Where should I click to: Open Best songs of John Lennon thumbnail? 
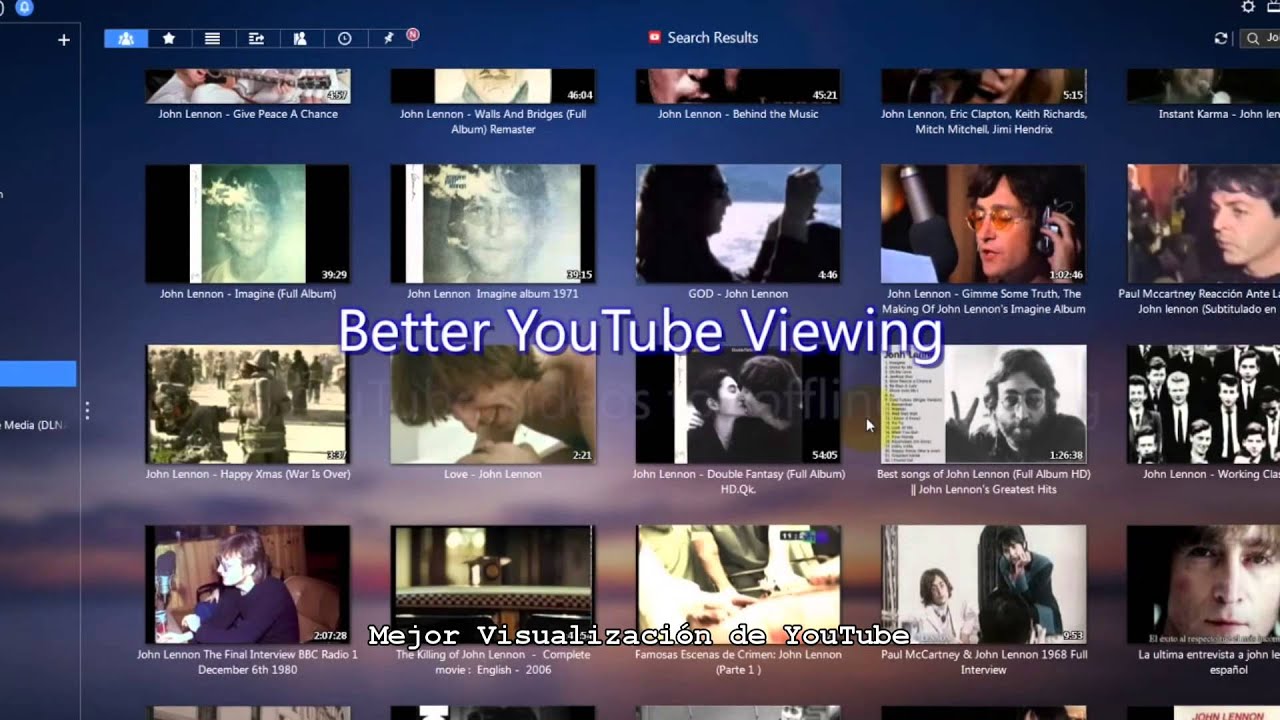983,404
